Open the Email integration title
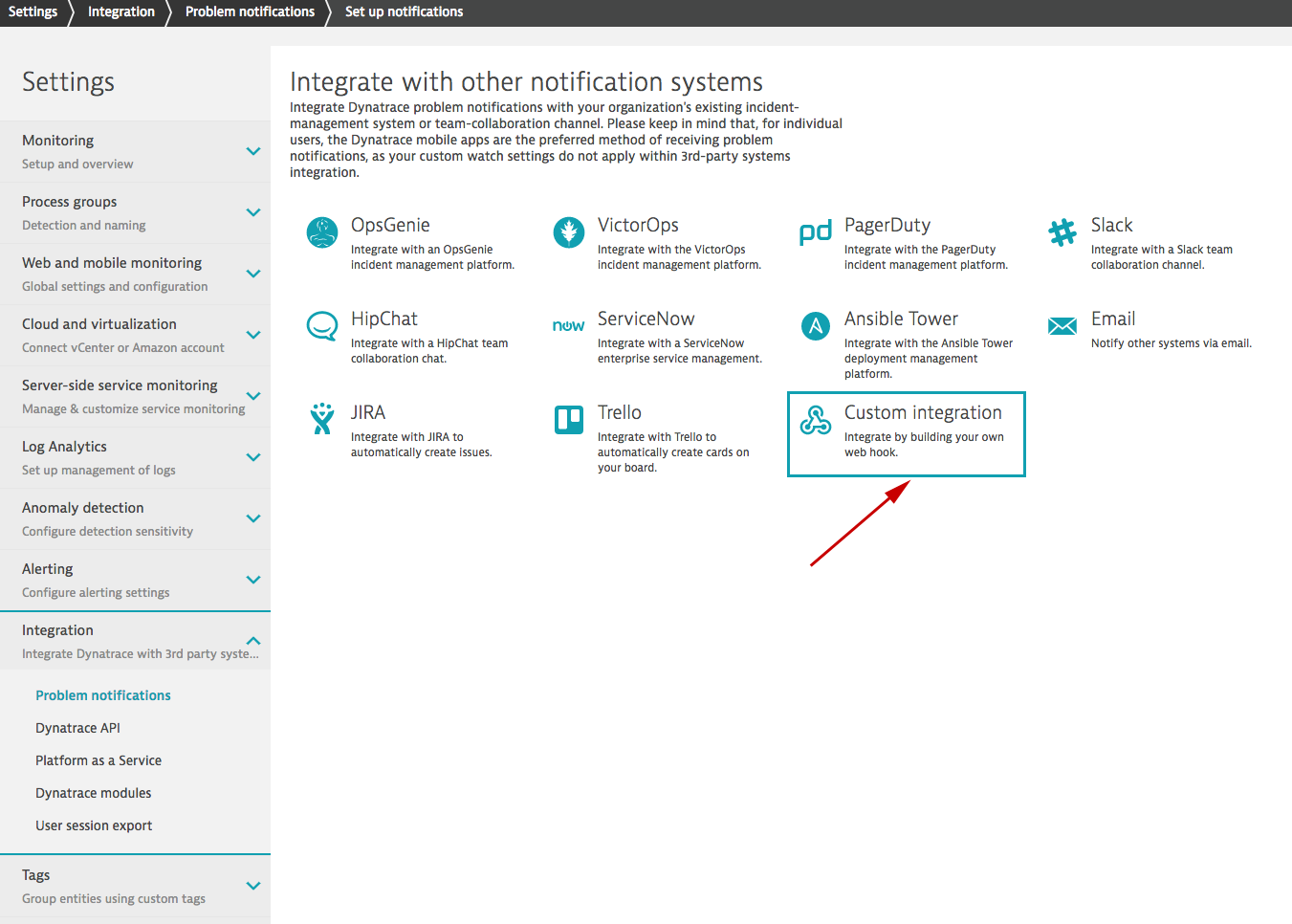Screen dimensions: 1292x924 tap(1113, 319)
